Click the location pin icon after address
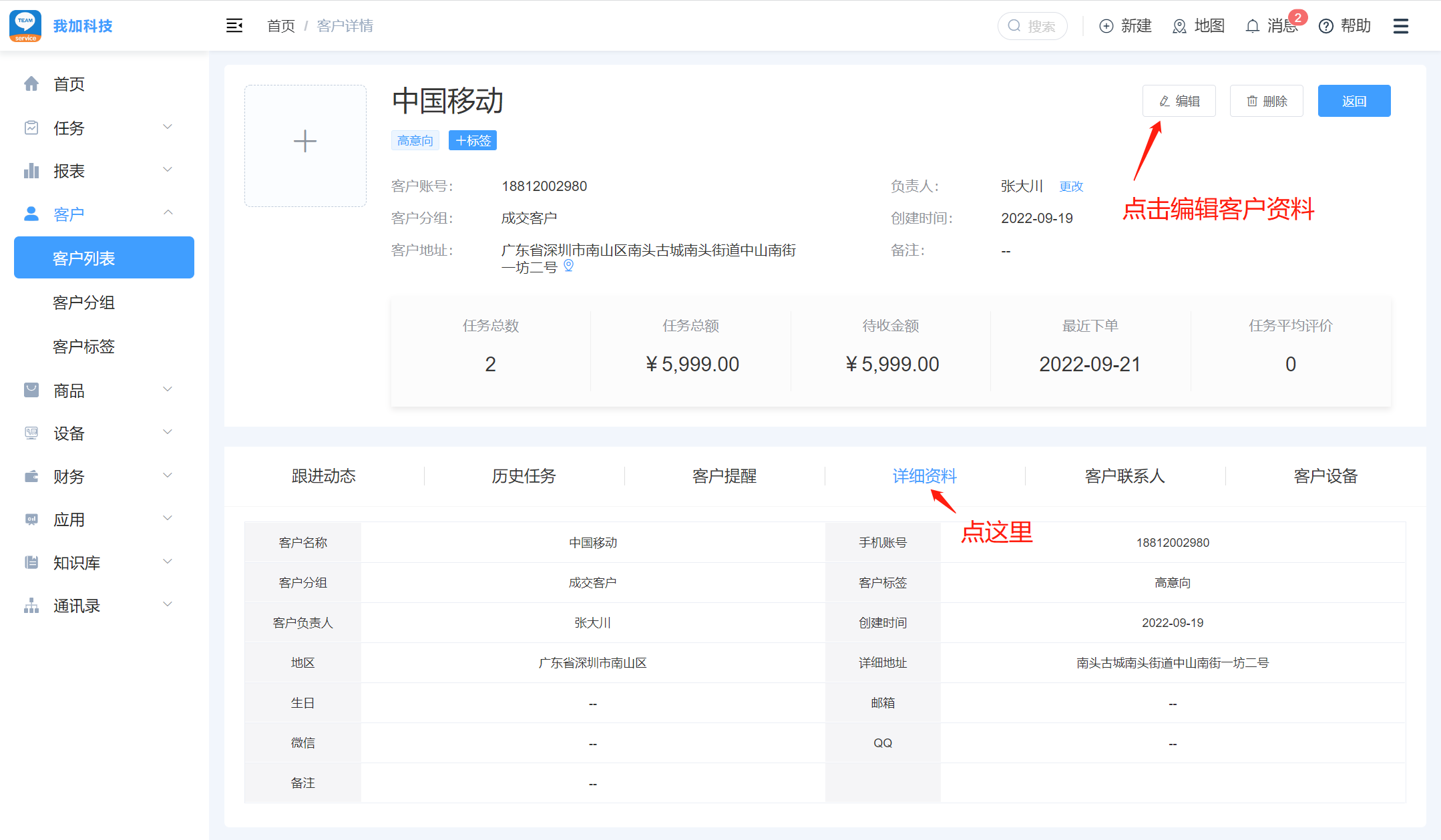This screenshot has height=840, width=1441. pyautogui.click(x=569, y=266)
